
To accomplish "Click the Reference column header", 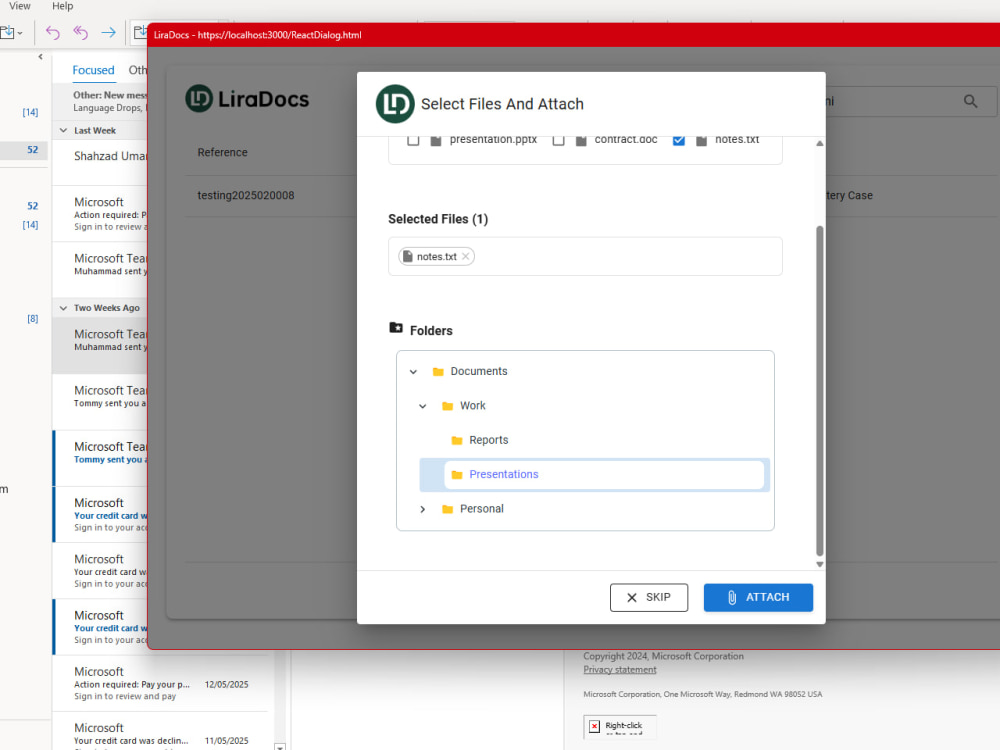I will (x=222, y=152).
